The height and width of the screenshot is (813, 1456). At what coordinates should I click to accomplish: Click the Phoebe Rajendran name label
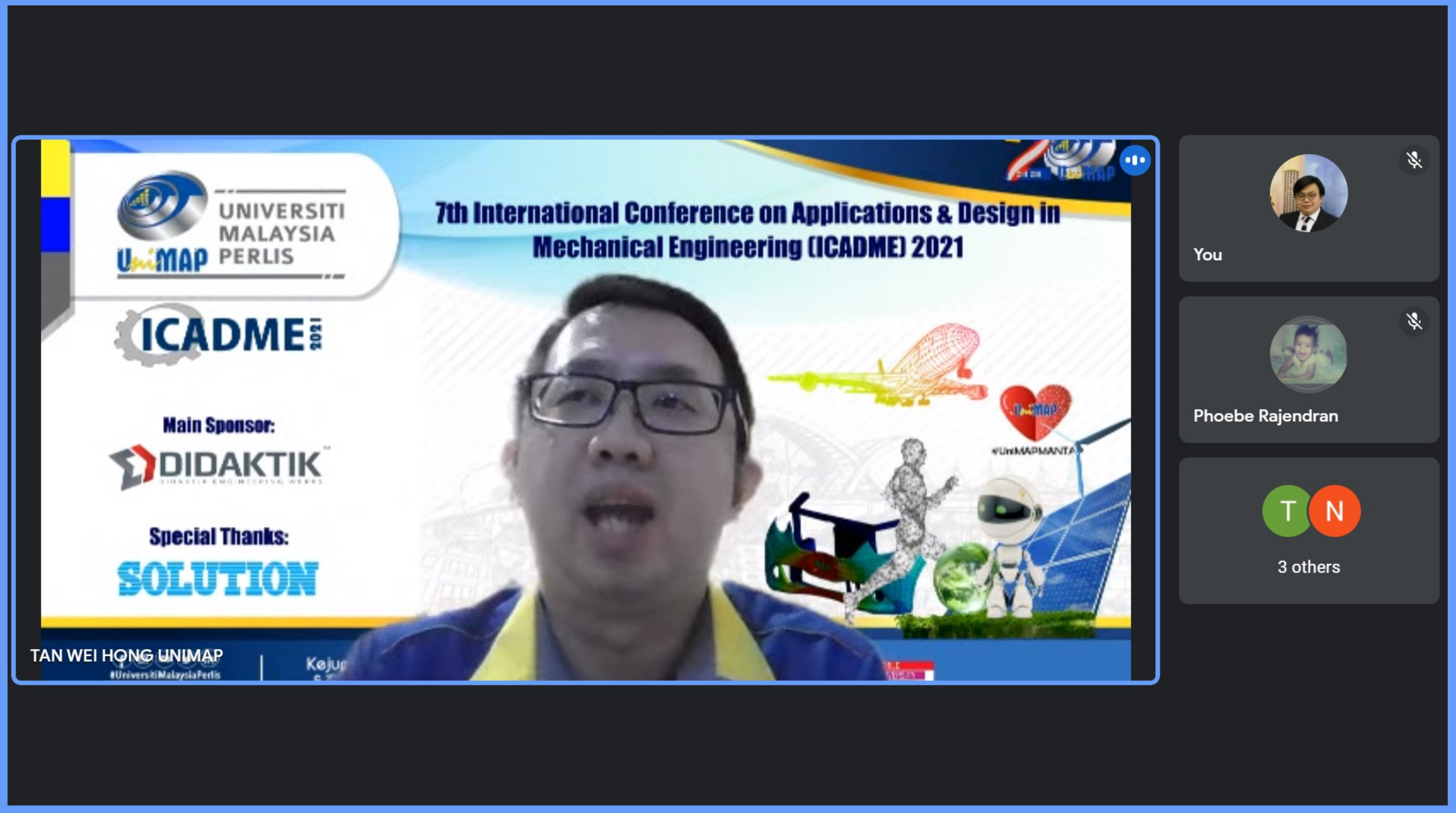pos(1266,416)
